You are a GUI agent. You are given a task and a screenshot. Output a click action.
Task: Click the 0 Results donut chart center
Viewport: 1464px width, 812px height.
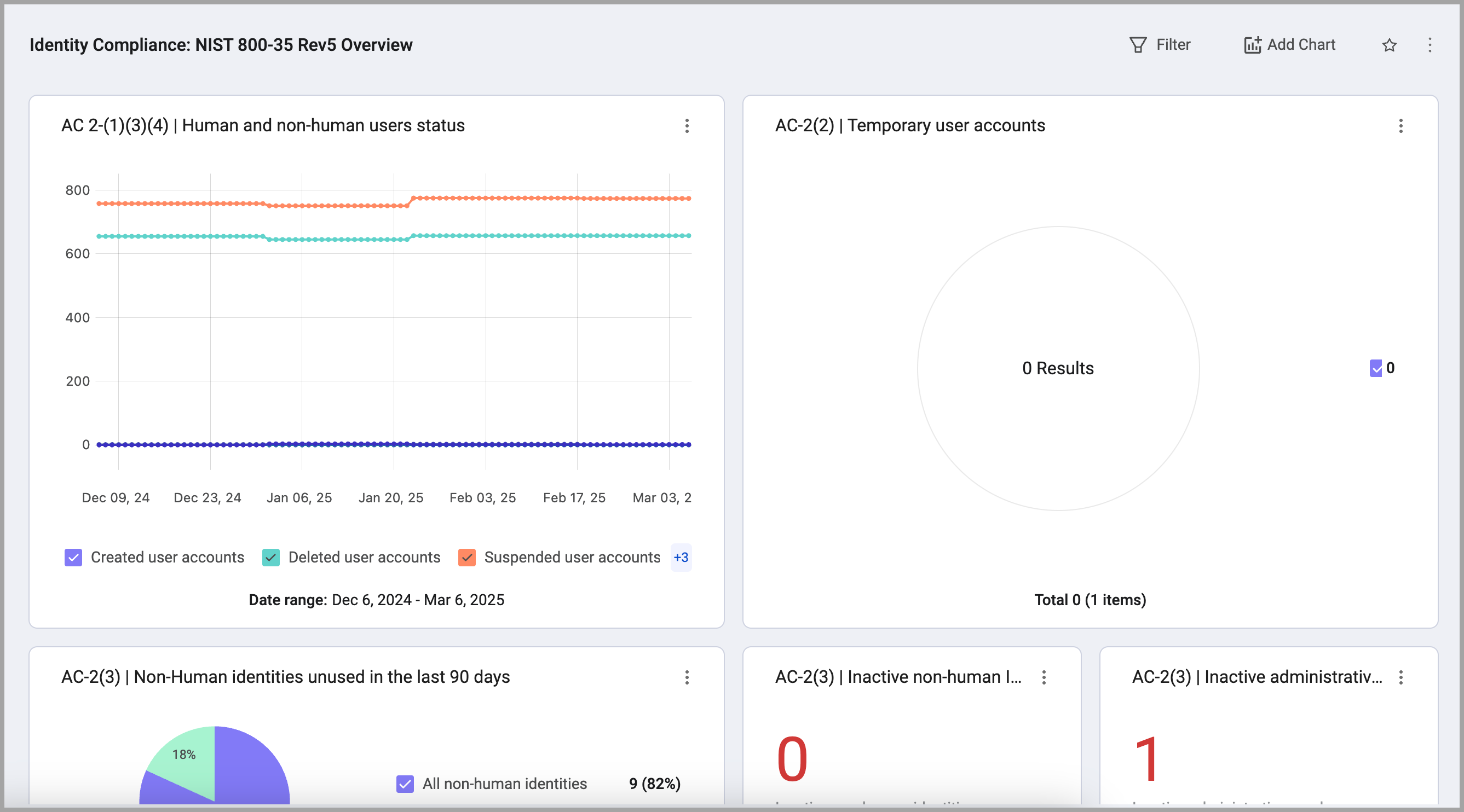[1058, 368]
